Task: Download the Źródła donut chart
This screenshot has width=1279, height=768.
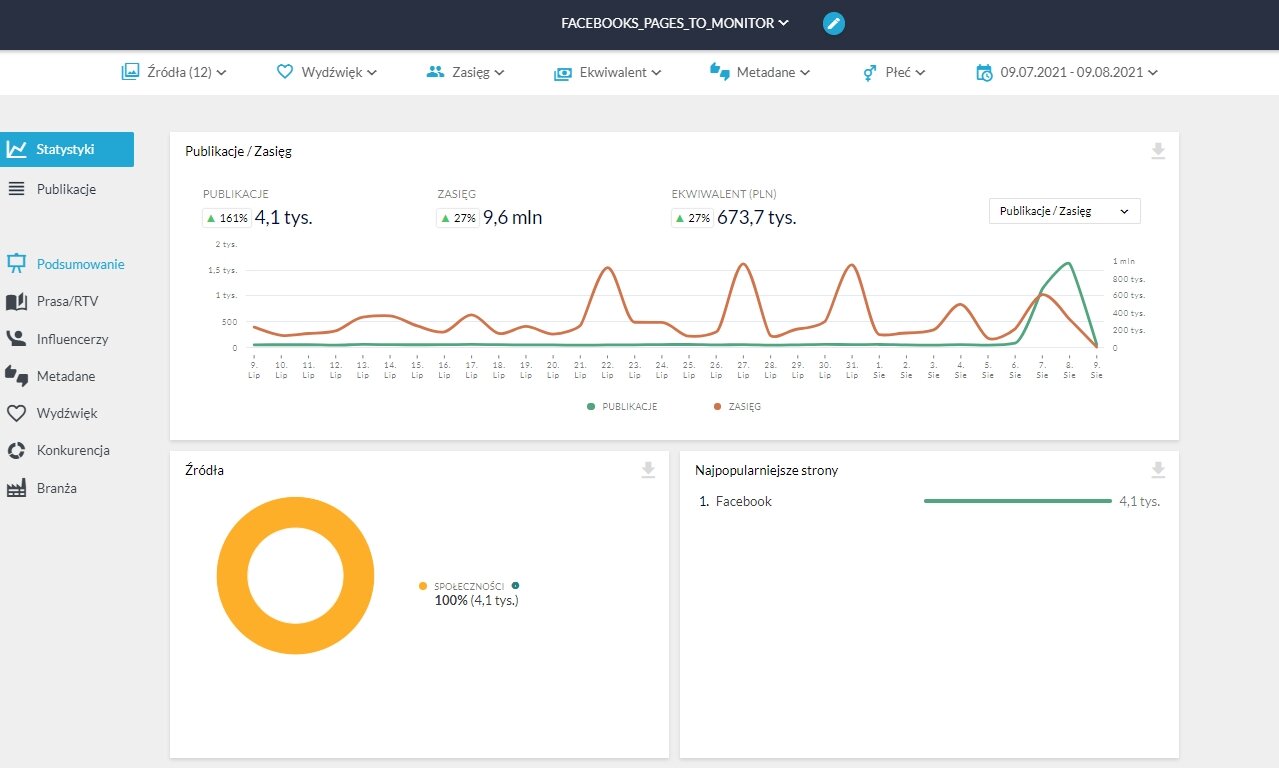Action: 648,470
